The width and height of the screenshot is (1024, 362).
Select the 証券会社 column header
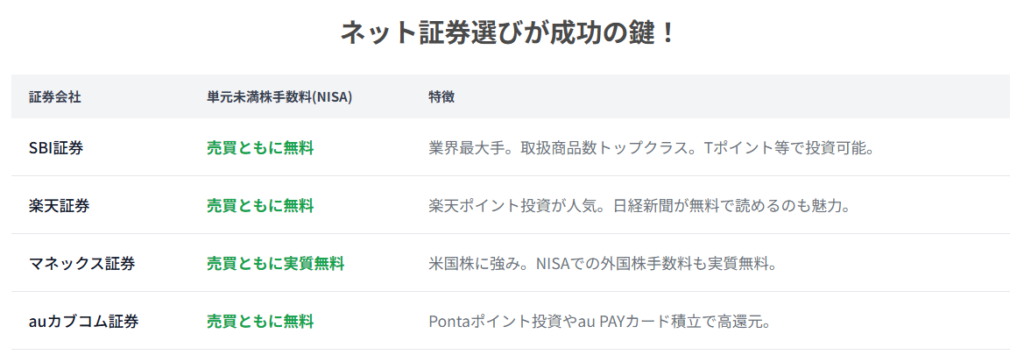click(55, 97)
